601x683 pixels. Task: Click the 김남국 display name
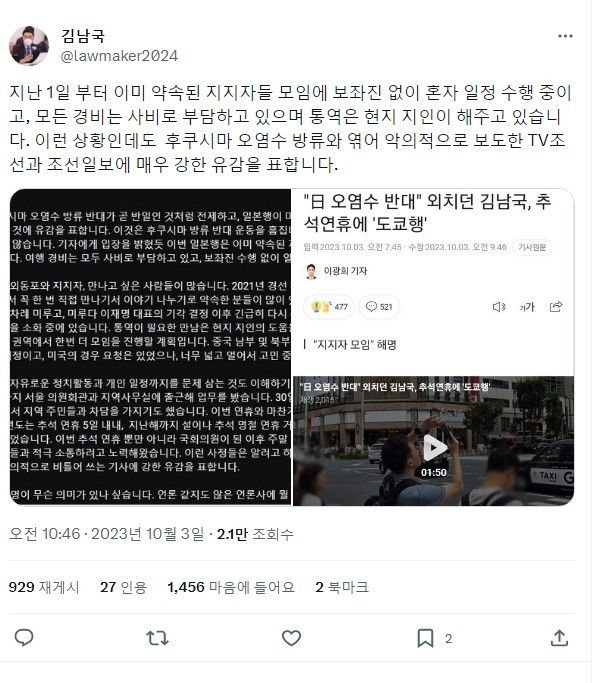point(83,36)
